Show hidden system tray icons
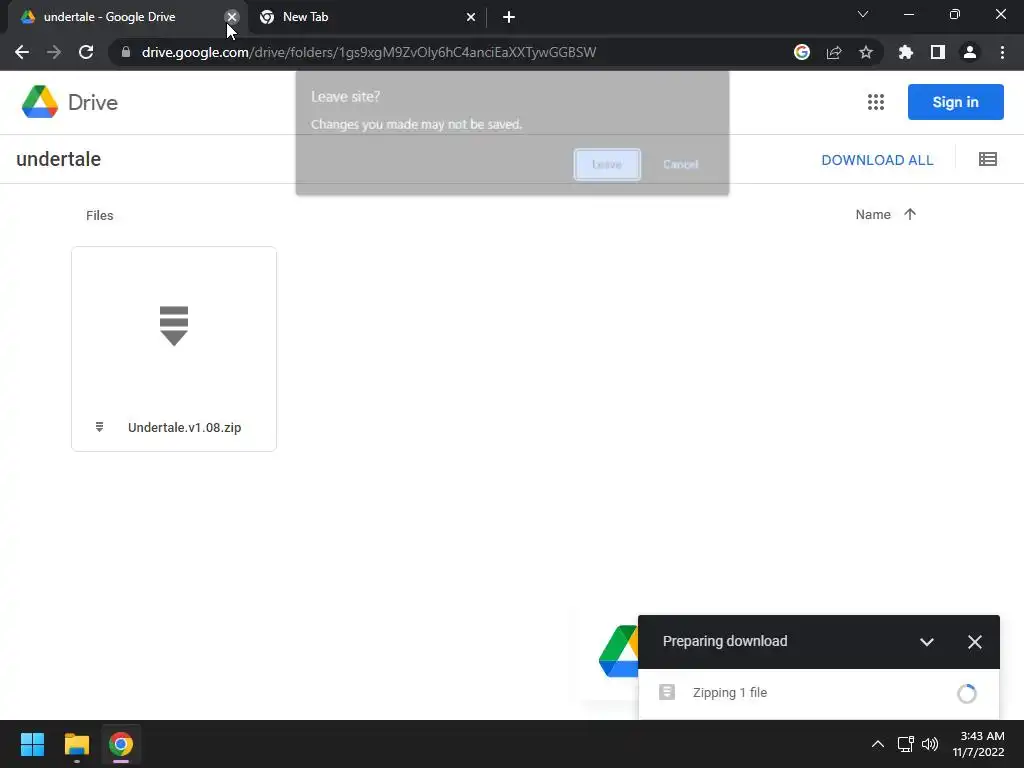The width and height of the screenshot is (1024, 768). (878, 744)
